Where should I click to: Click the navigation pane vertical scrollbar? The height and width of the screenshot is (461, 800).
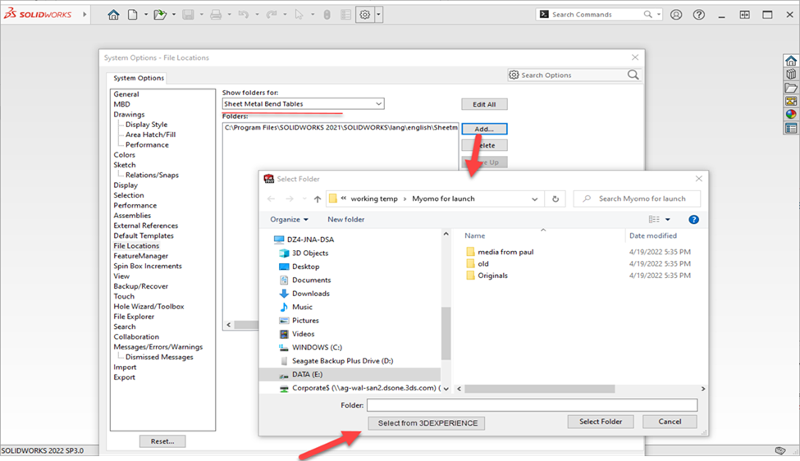446,334
